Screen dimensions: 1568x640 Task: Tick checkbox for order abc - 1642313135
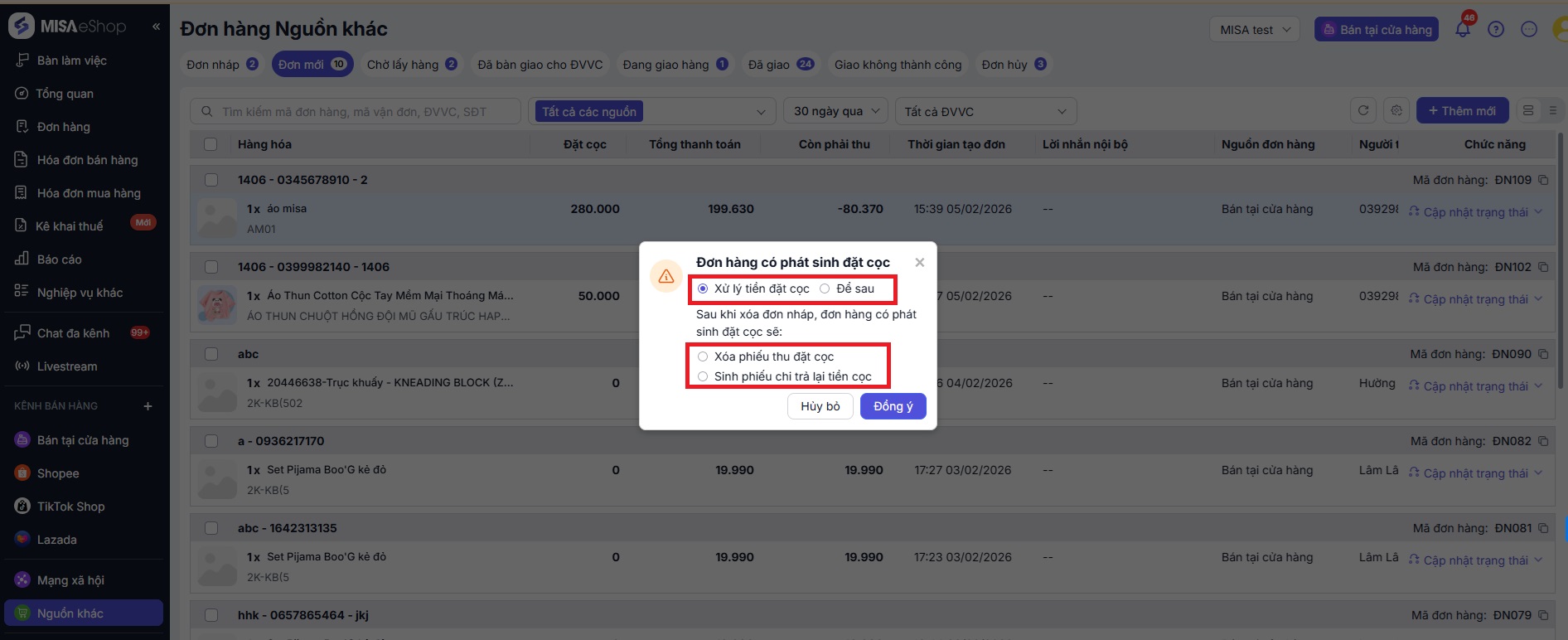click(x=211, y=528)
